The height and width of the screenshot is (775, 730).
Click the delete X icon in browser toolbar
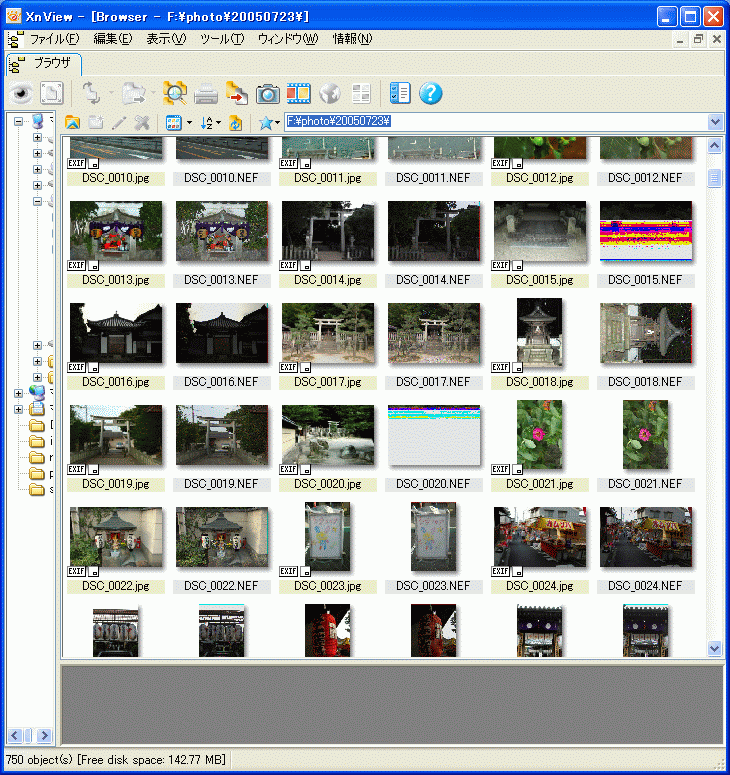[x=142, y=122]
